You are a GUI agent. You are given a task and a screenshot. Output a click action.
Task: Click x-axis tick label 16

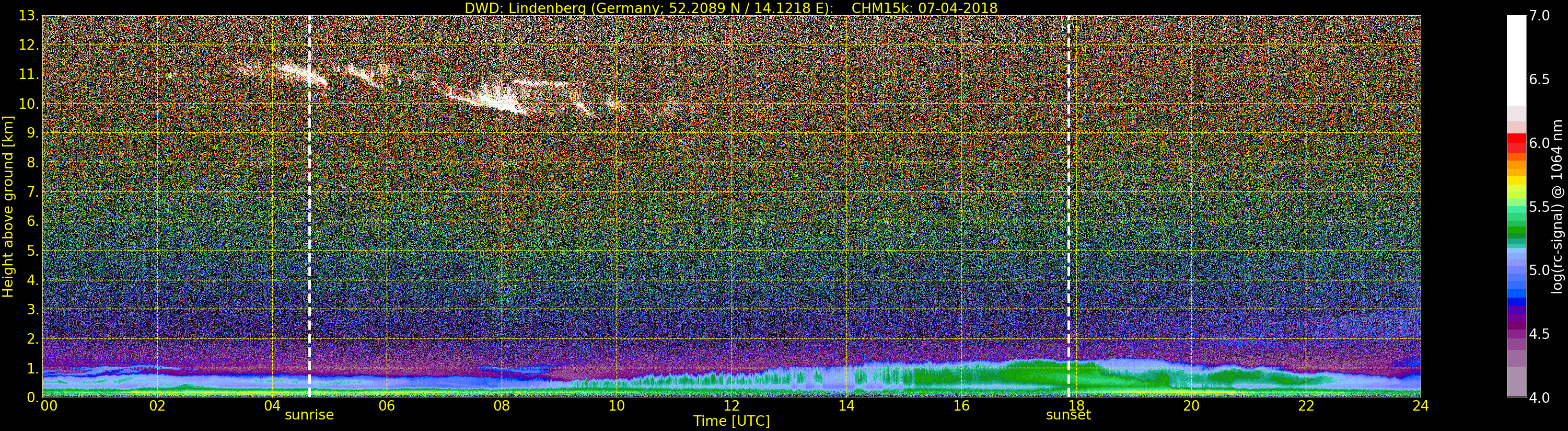click(961, 406)
